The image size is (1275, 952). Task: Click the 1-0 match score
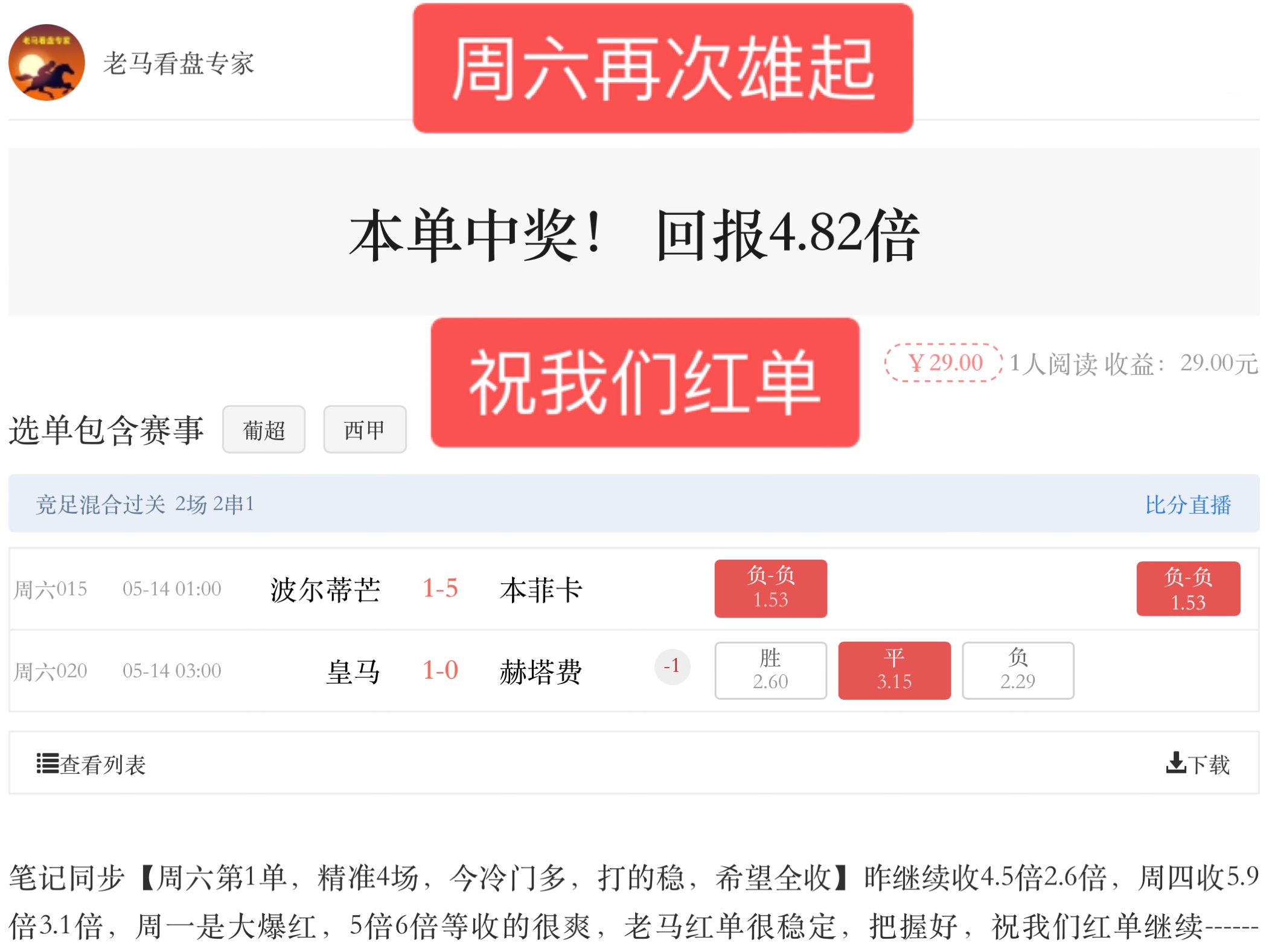coord(440,670)
